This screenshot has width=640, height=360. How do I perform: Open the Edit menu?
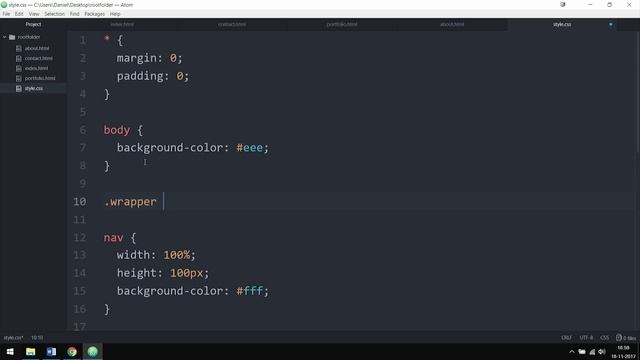19,14
